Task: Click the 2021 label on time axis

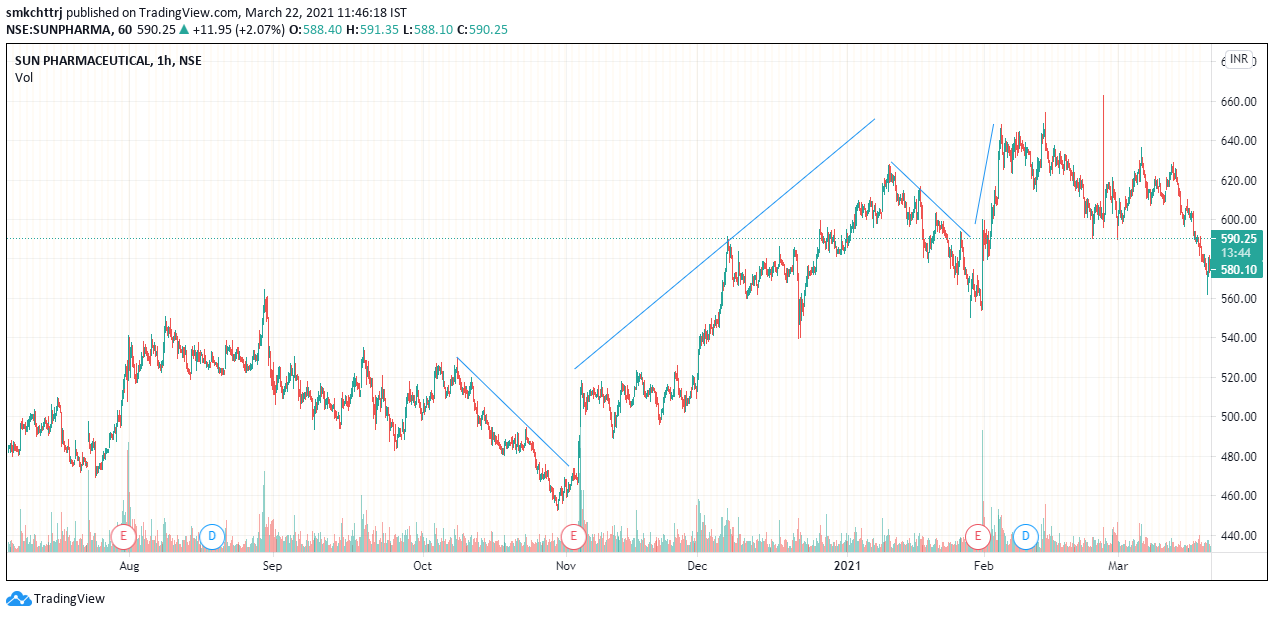Action: pos(847,567)
